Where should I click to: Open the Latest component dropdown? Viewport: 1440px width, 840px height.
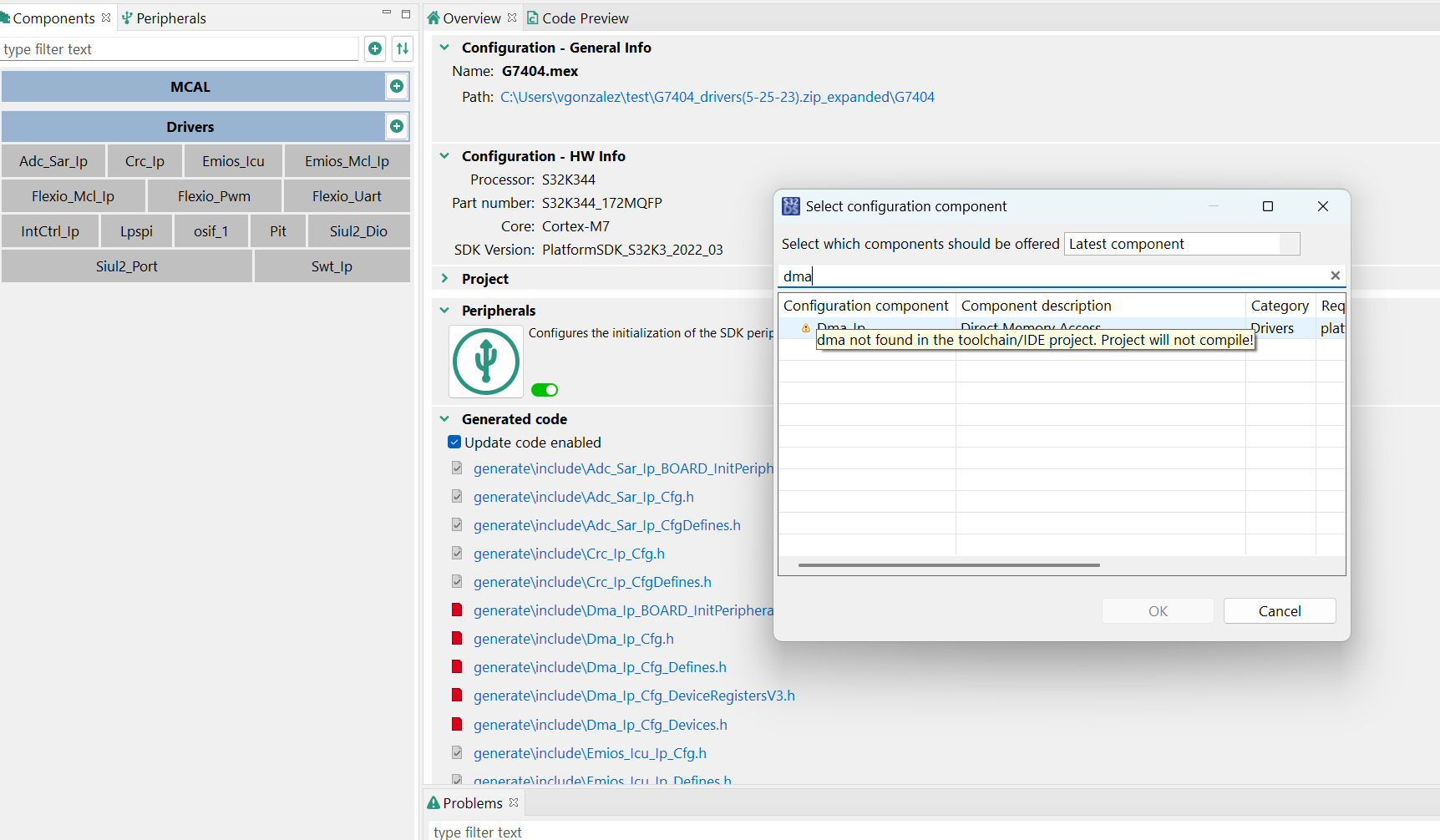tap(1182, 244)
